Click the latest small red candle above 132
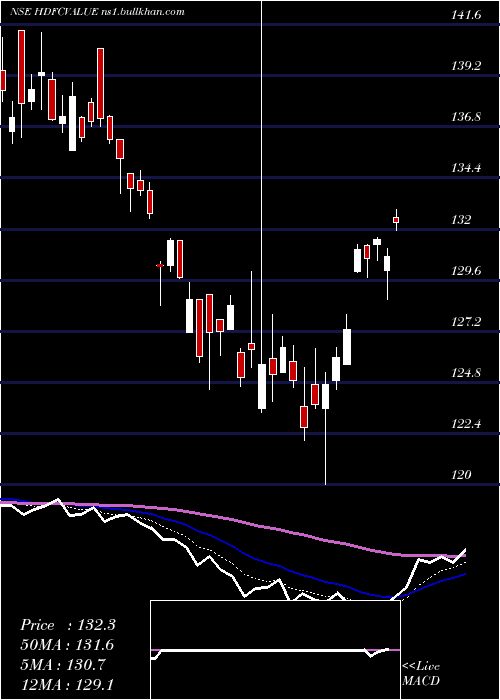500x700 pixels. pyautogui.click(x=396, y=220)
